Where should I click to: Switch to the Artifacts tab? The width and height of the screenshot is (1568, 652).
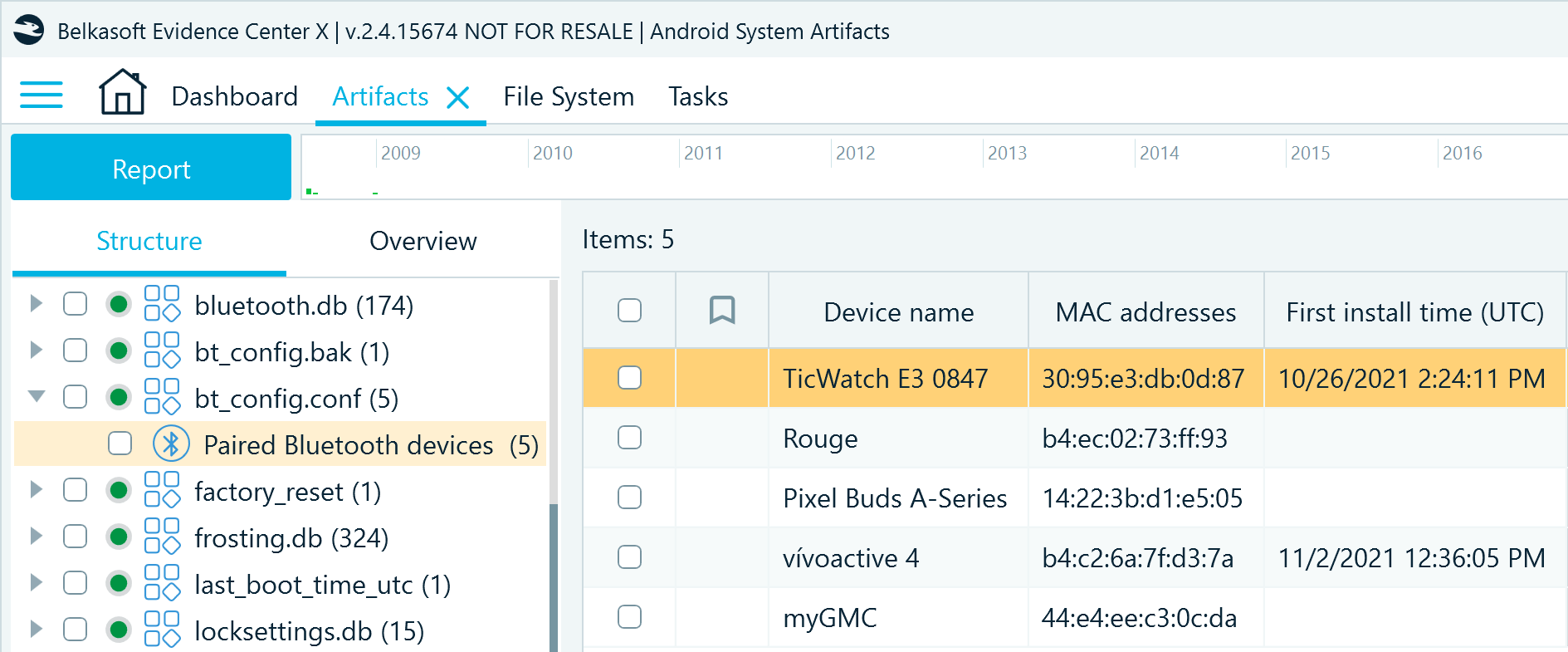coord(380,96)
